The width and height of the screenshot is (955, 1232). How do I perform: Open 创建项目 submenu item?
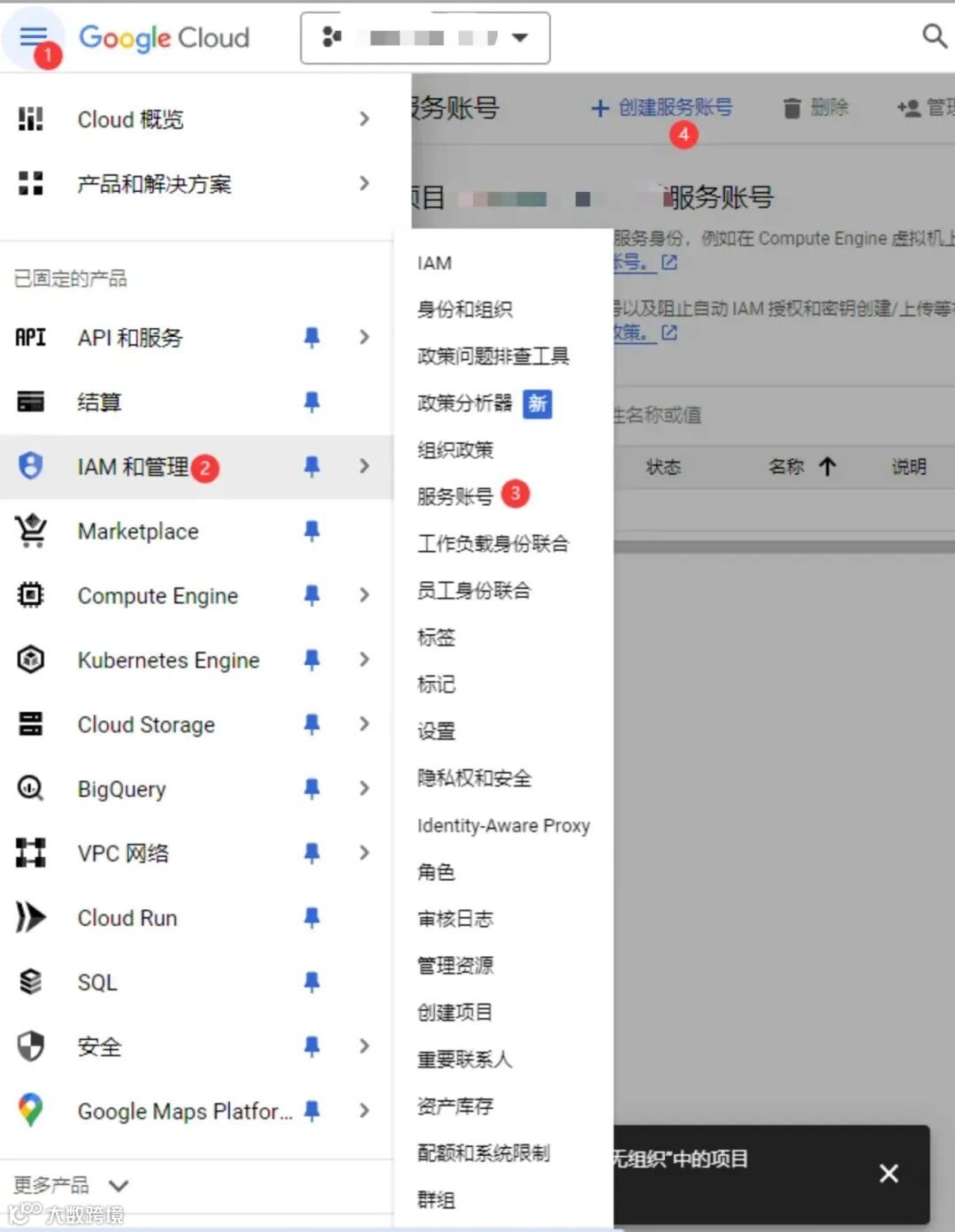[455, 1013]
